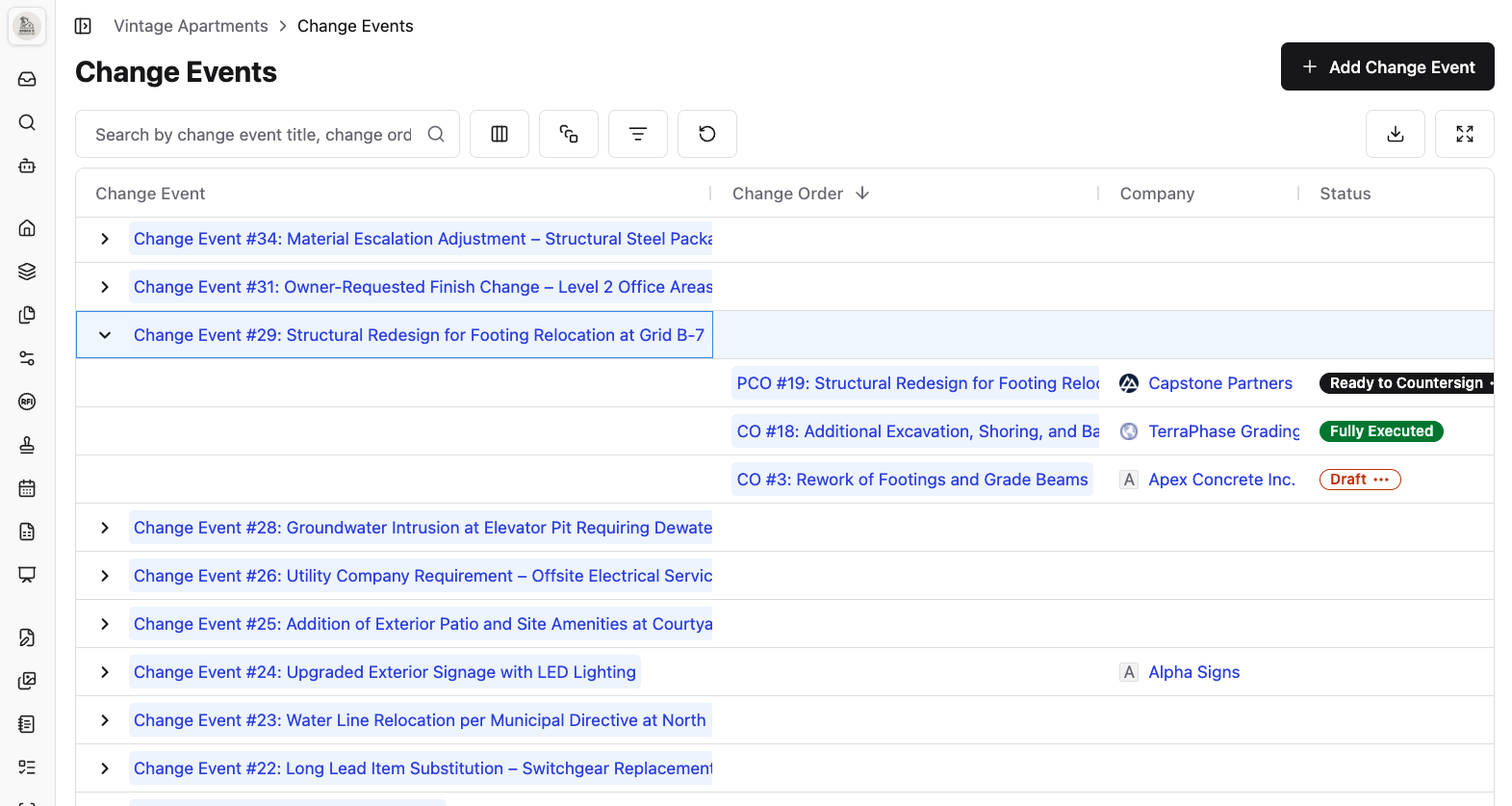Open CO #3 Rework of Footings link
The image size is (1512, 806).
(912, 480)
